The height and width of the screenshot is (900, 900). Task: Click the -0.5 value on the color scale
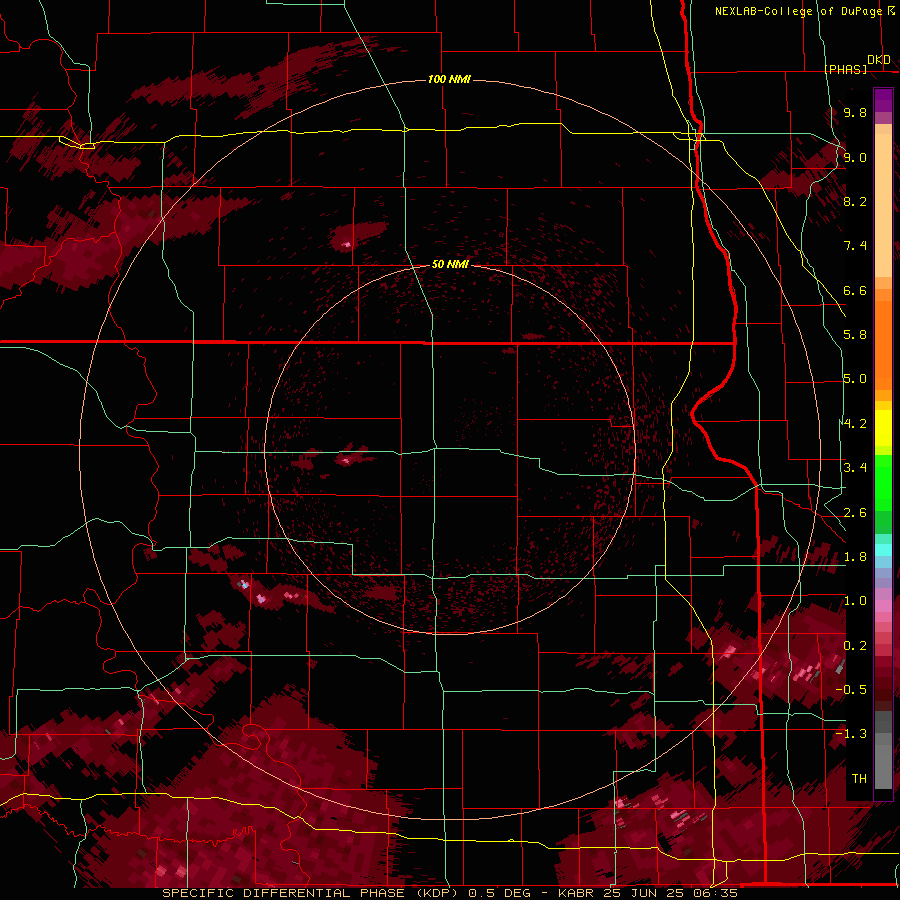click(852, 690)
